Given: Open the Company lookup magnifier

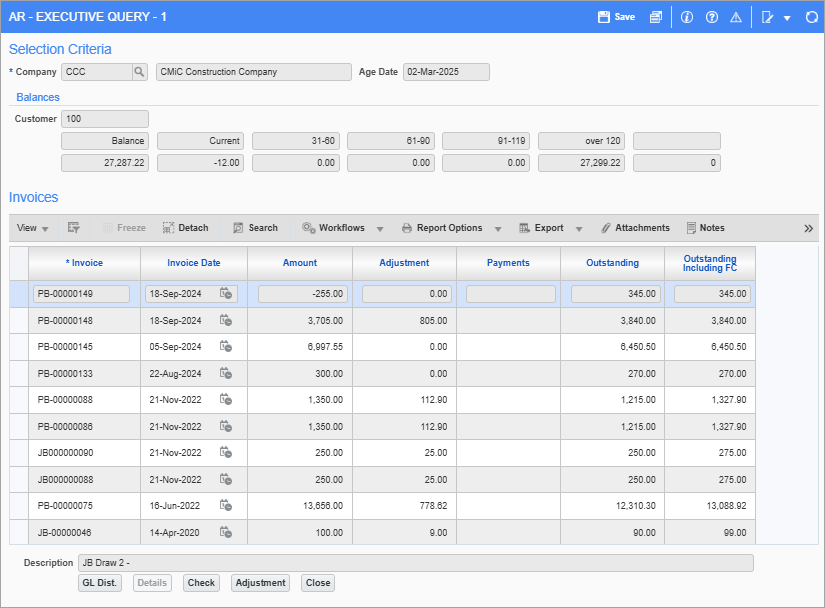Looking at the screenshot, I should click(x=139, y=72).
